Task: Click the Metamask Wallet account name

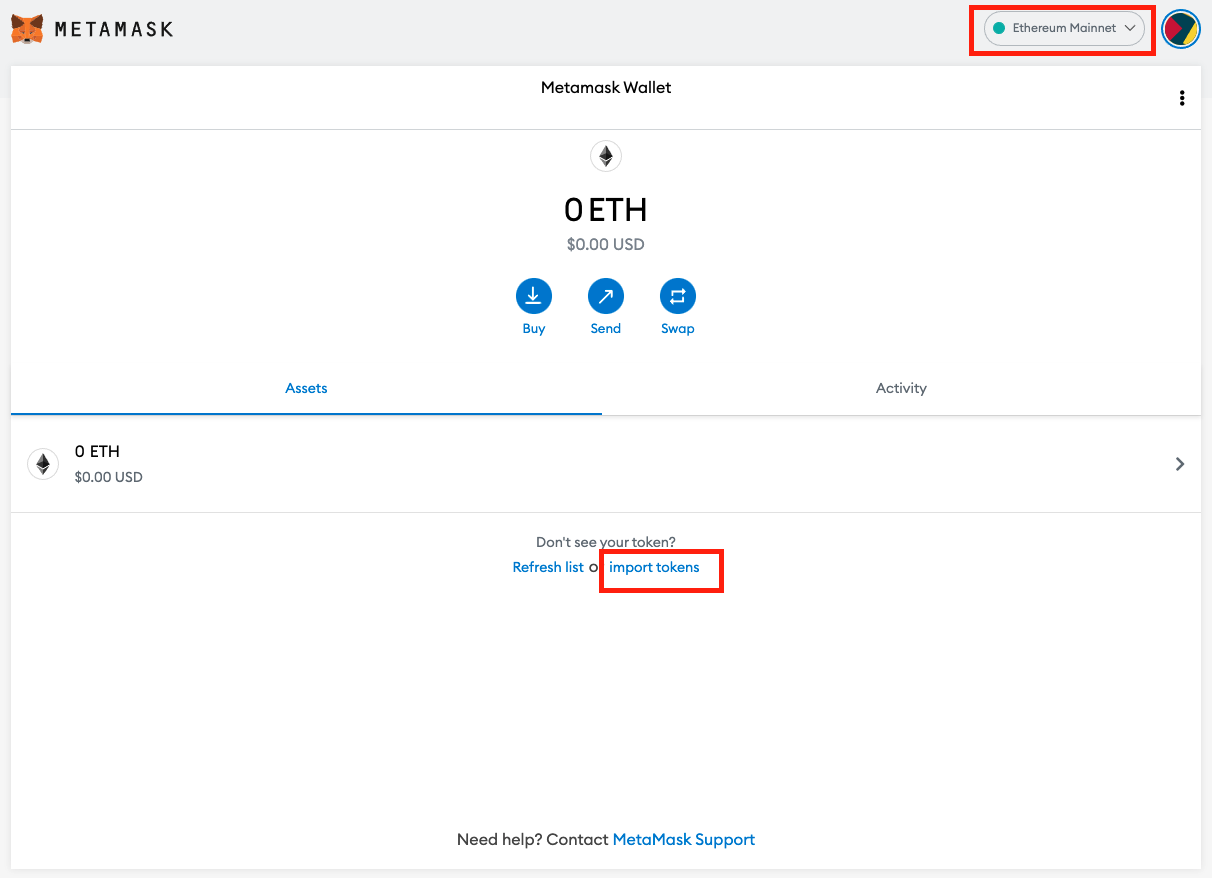Action: point(606,88)
